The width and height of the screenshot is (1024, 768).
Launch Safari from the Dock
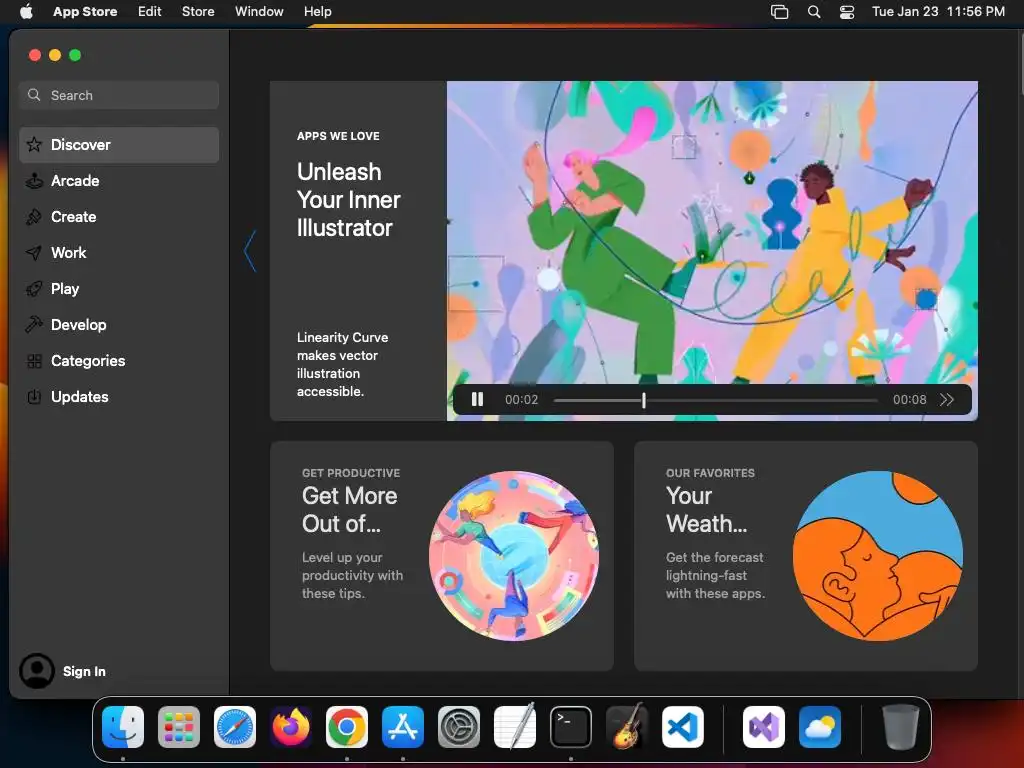(x=235, y=727)
